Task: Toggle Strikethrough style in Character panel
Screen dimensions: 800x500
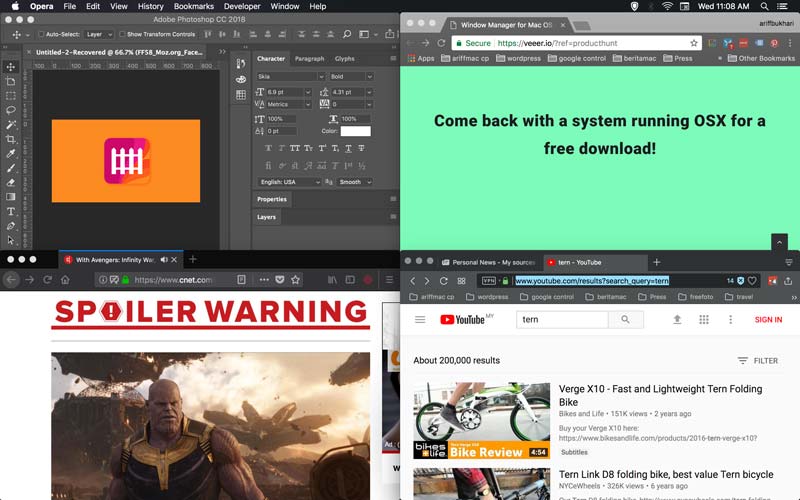Action: pos(361,148)
